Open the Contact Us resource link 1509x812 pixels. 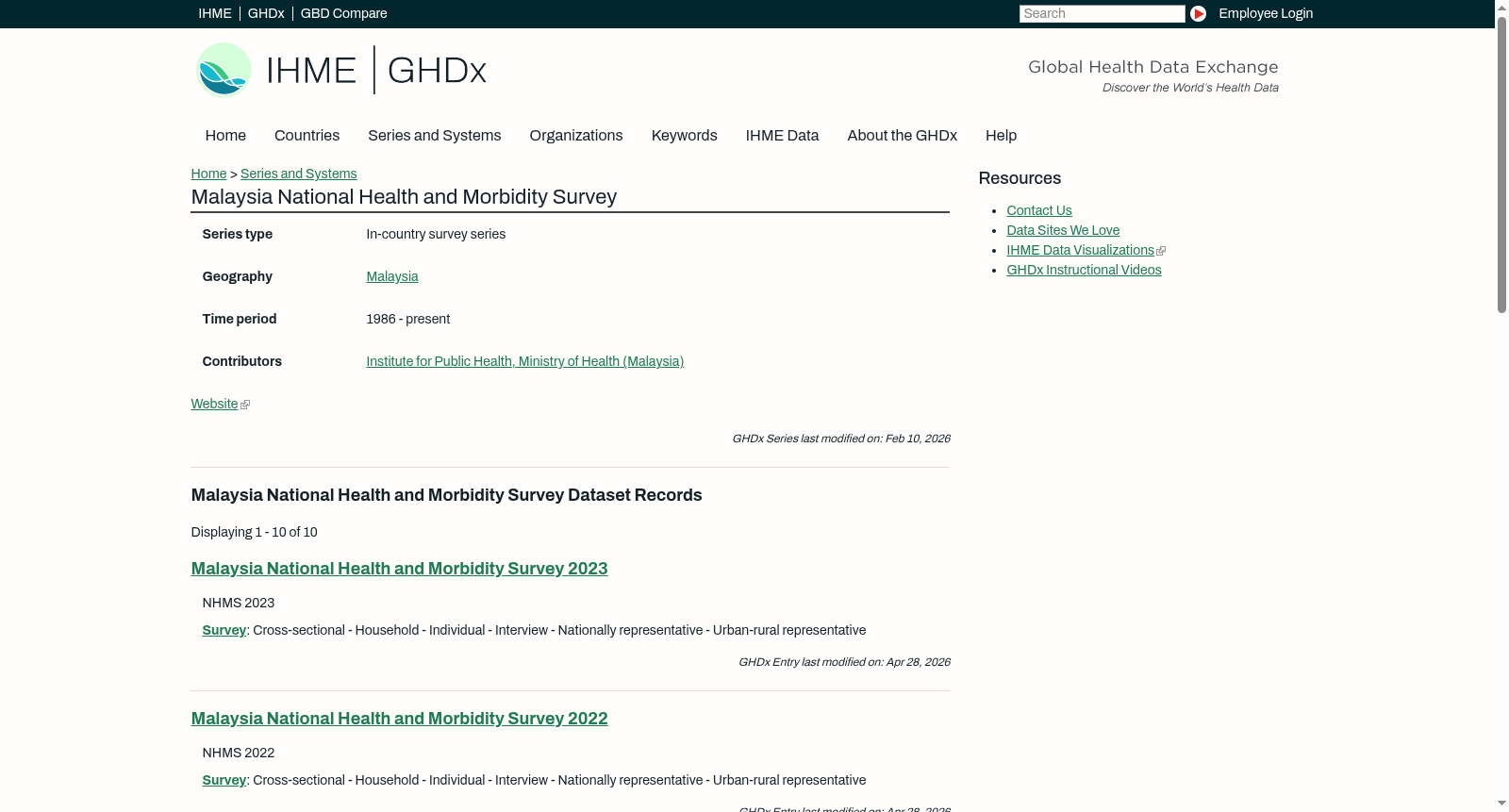1038,210
